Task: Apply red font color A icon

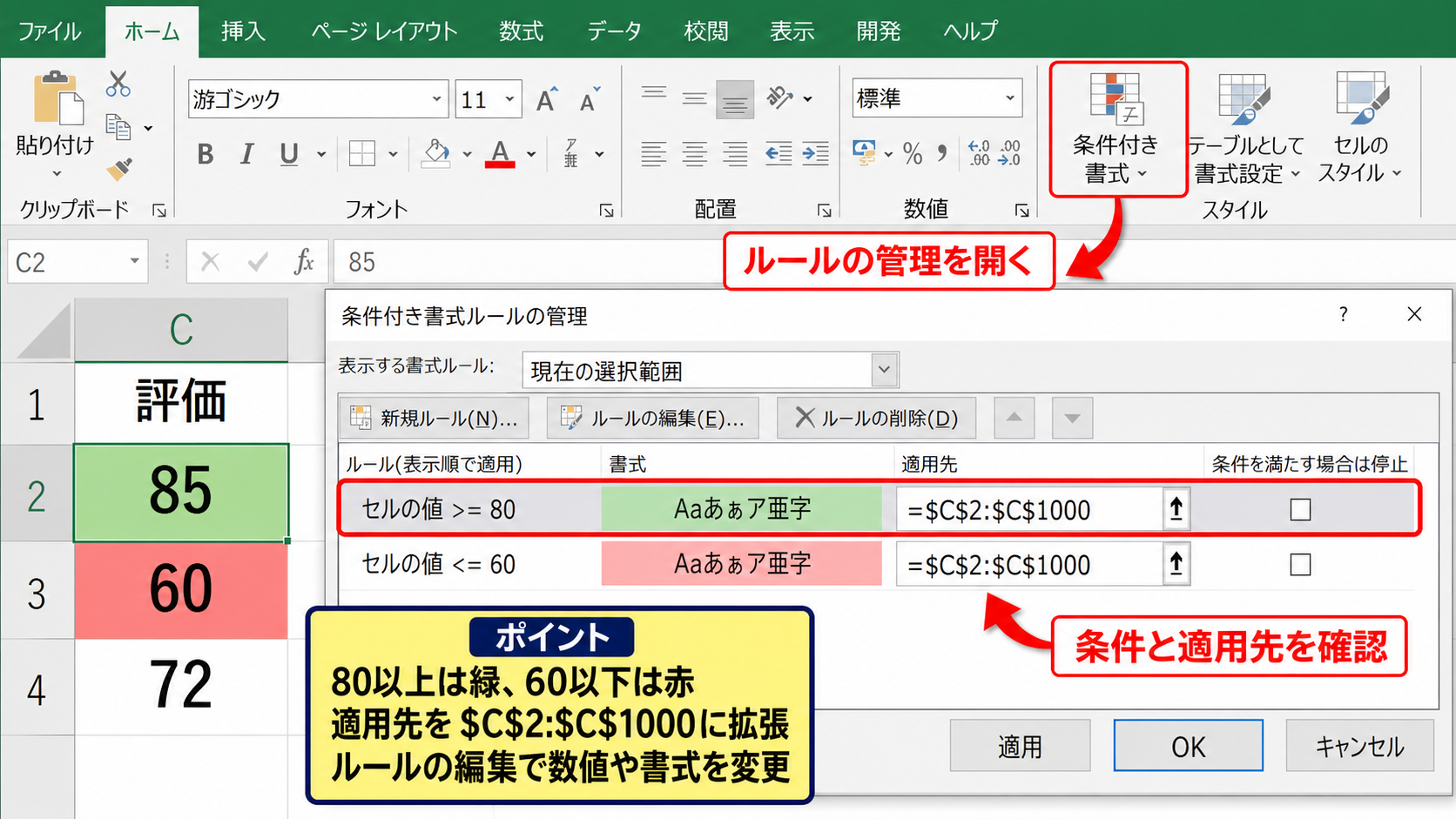Action: tap(500, 154)
